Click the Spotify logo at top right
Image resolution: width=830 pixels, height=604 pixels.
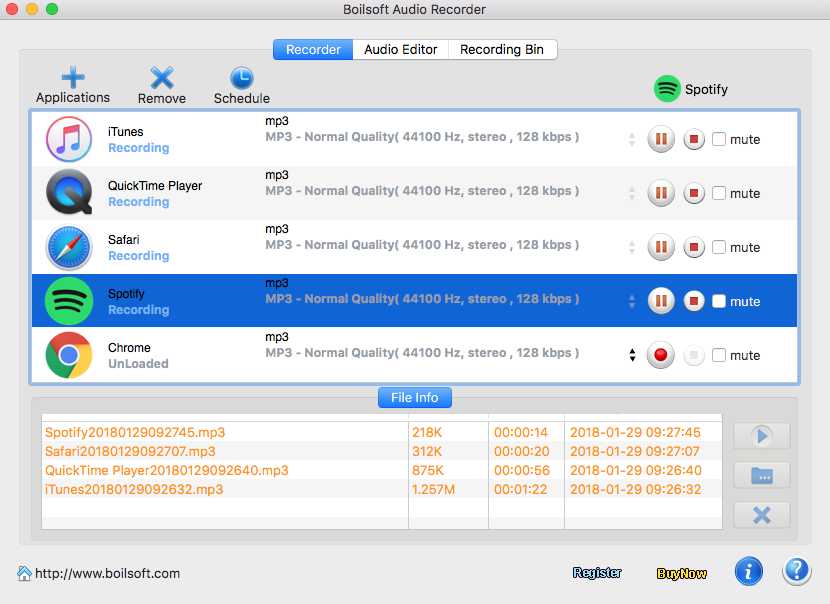(x=667, y=88)
